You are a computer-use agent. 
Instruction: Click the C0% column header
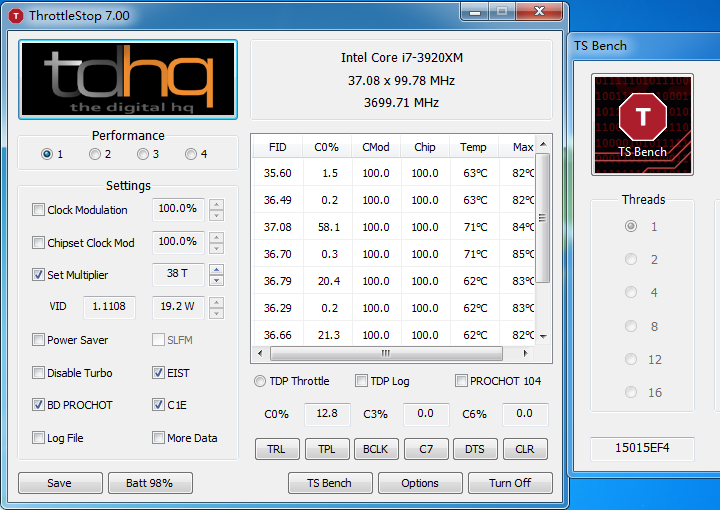click(x=326, y=147)
